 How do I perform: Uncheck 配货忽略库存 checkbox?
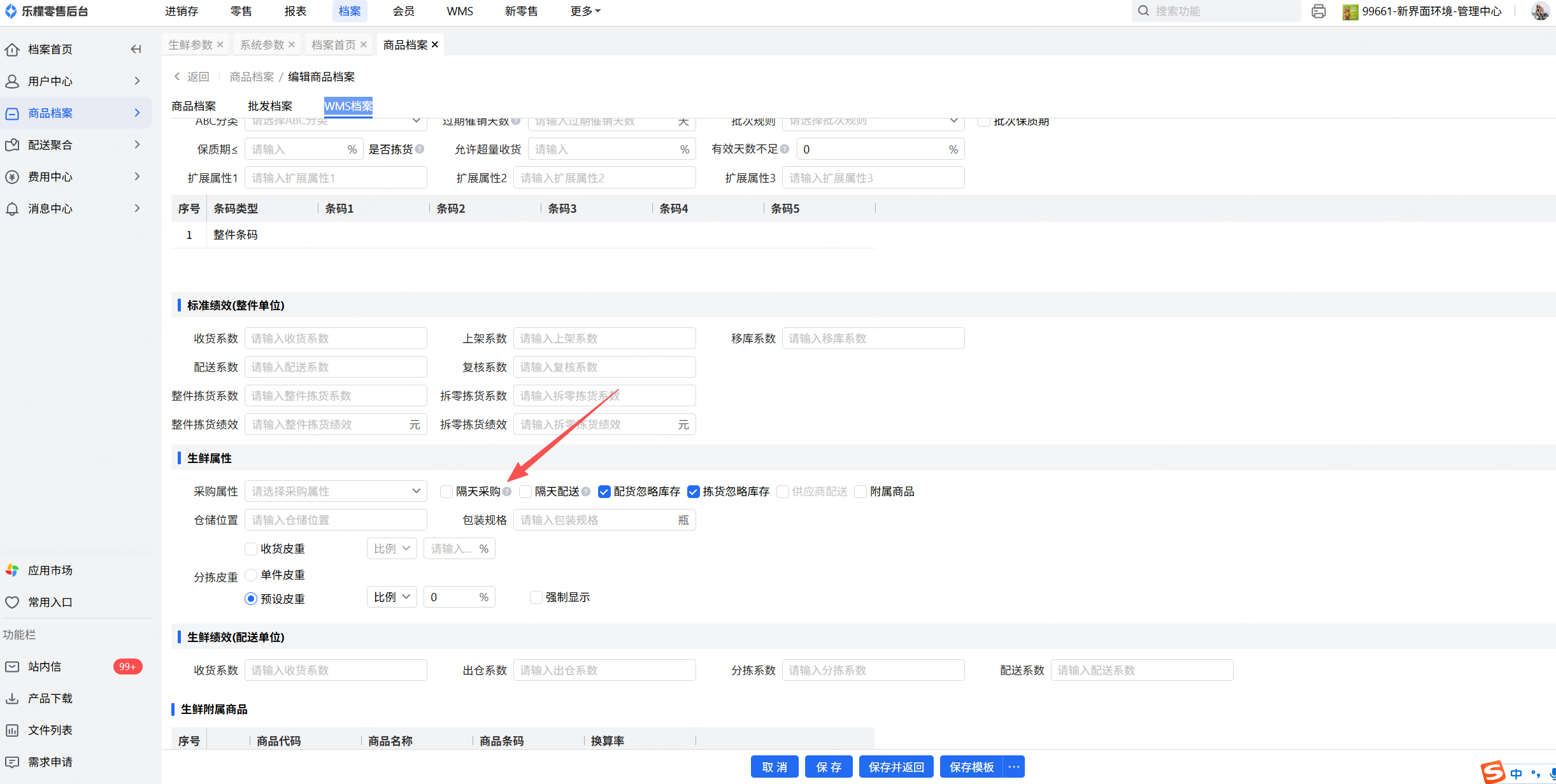604,492
